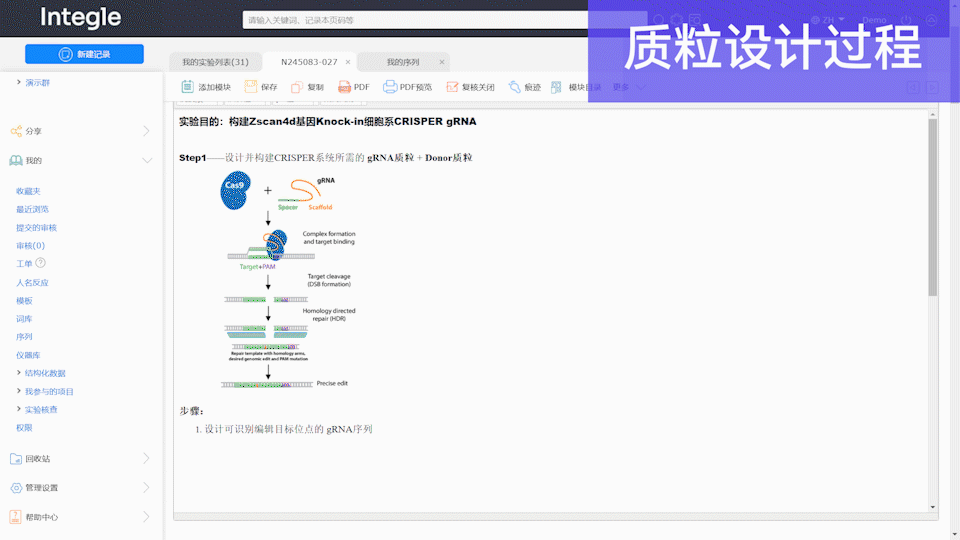Viewport: 960px width, 540px height.
Task: Expand 我参与的项目 tree item
Action: (18, 391)
